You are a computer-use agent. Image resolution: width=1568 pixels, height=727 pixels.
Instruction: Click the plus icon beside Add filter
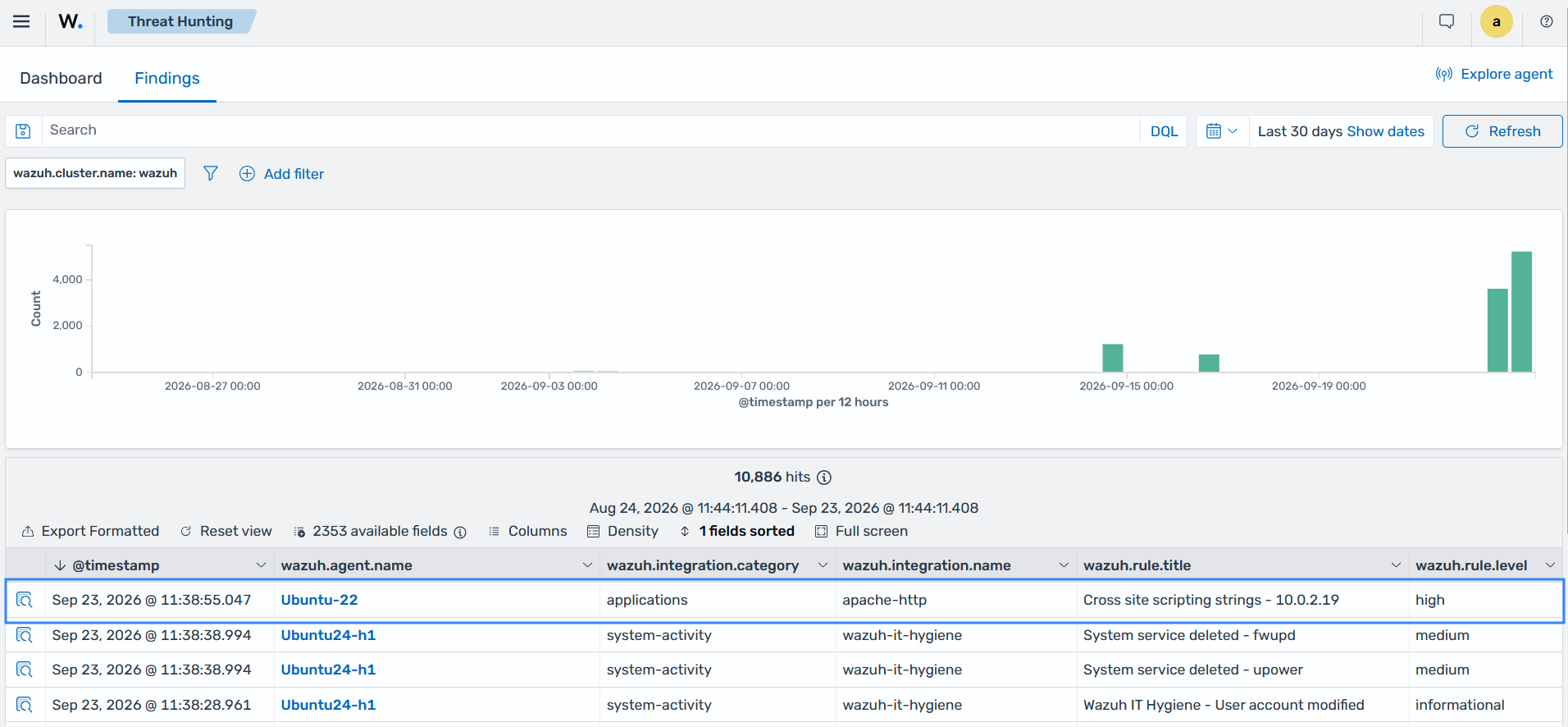tap(247, 174)
